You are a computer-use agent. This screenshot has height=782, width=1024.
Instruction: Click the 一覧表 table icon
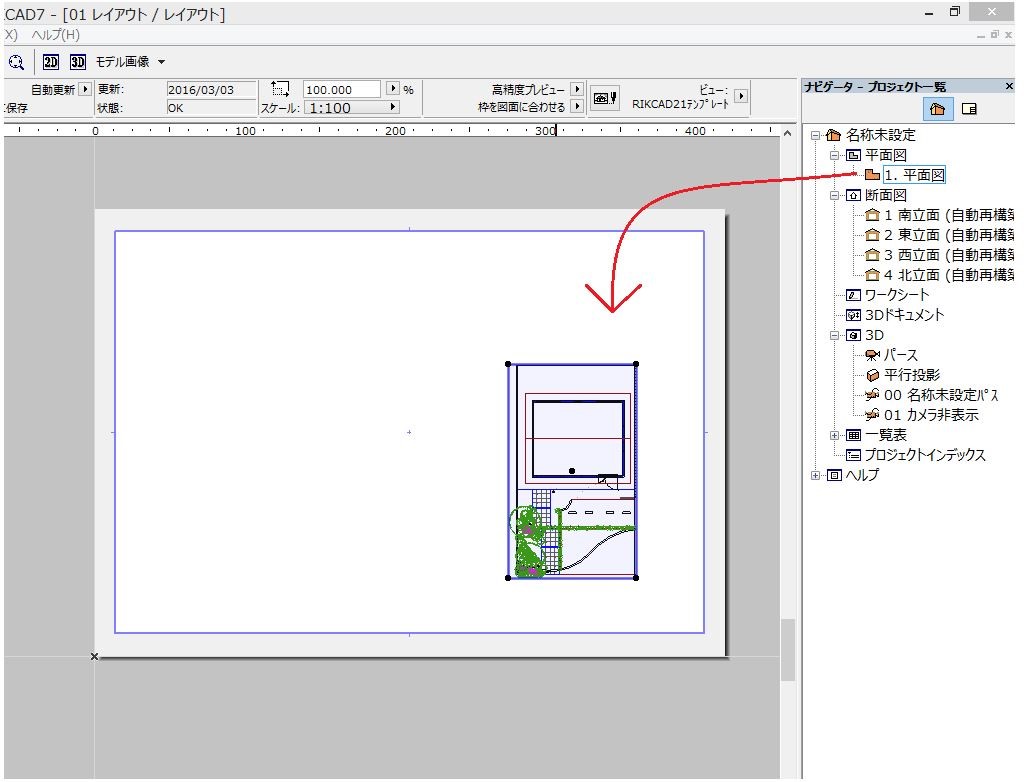click(853, 435)
